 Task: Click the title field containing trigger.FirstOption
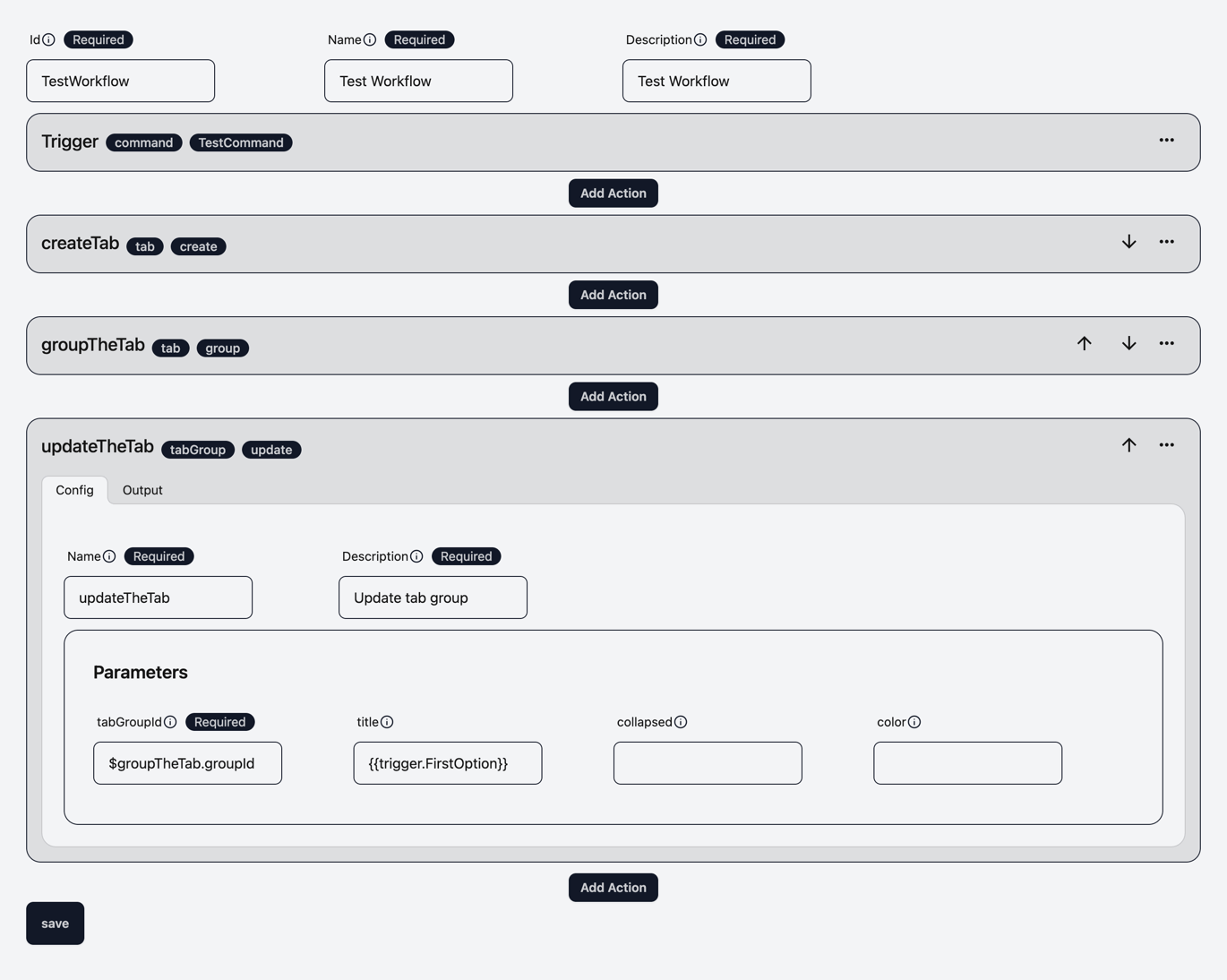click(447, 762)
